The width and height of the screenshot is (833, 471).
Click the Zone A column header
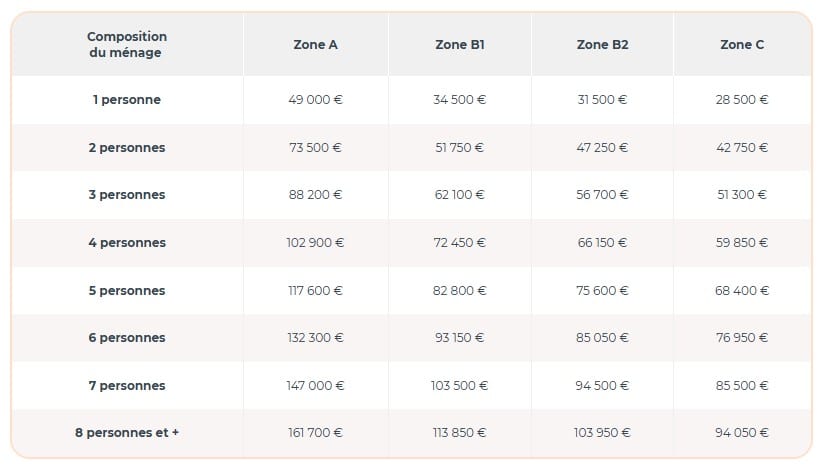[316, 45]
